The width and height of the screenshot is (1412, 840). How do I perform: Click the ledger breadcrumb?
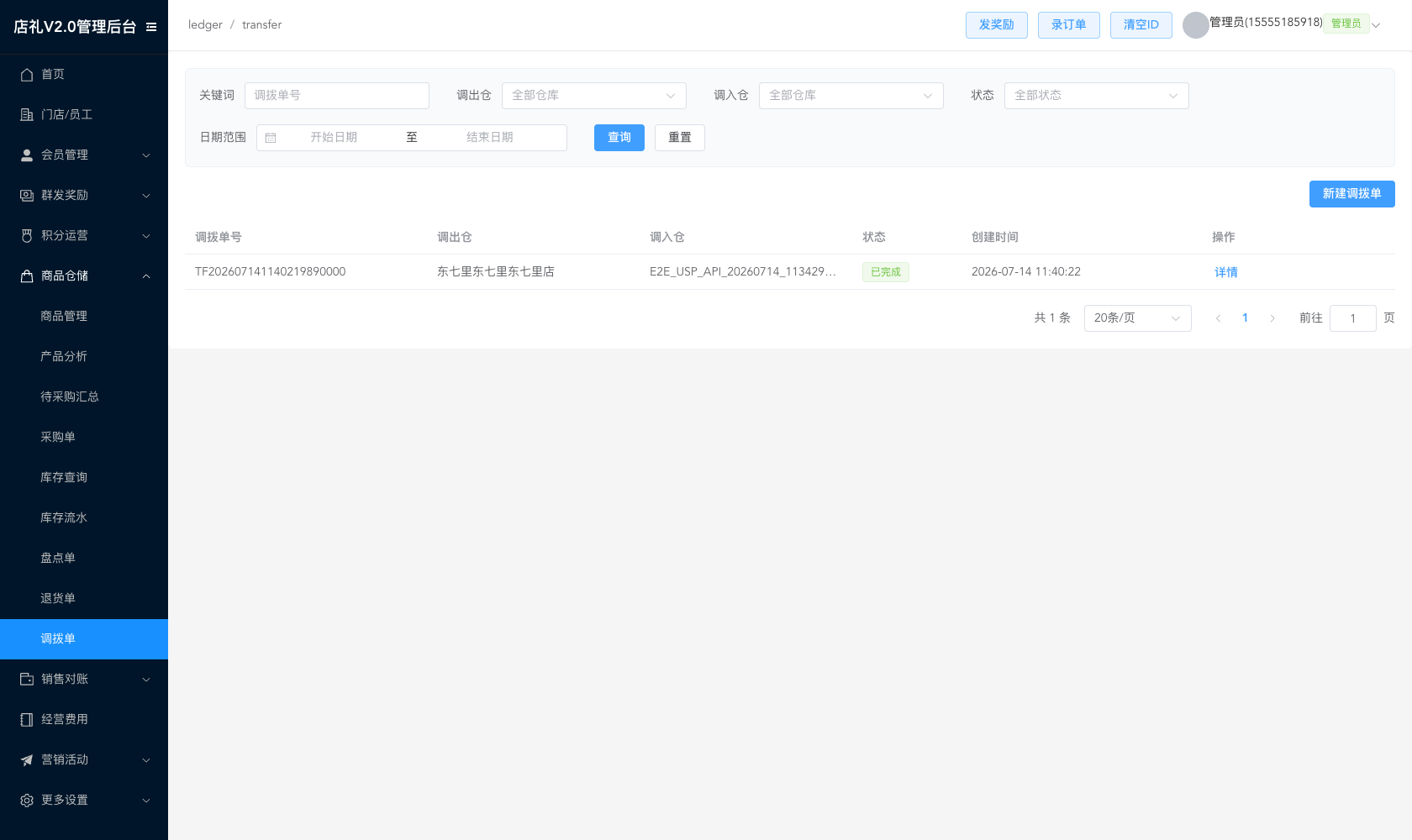(205, 25)
